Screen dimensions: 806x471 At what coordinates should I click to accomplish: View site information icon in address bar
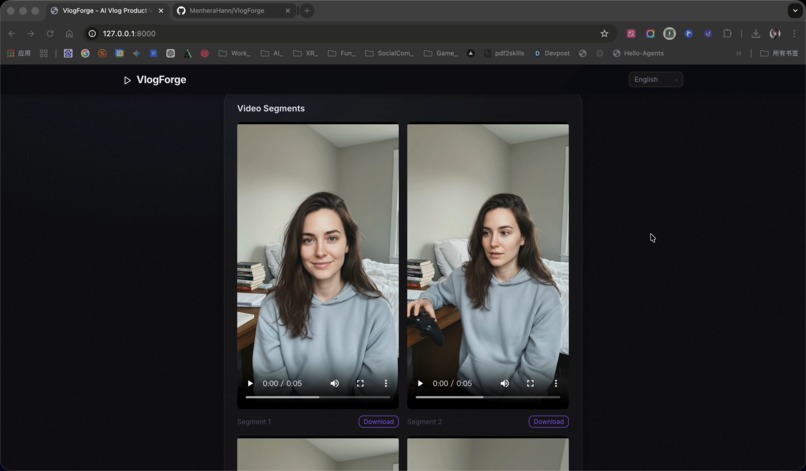tap(92, 33)
